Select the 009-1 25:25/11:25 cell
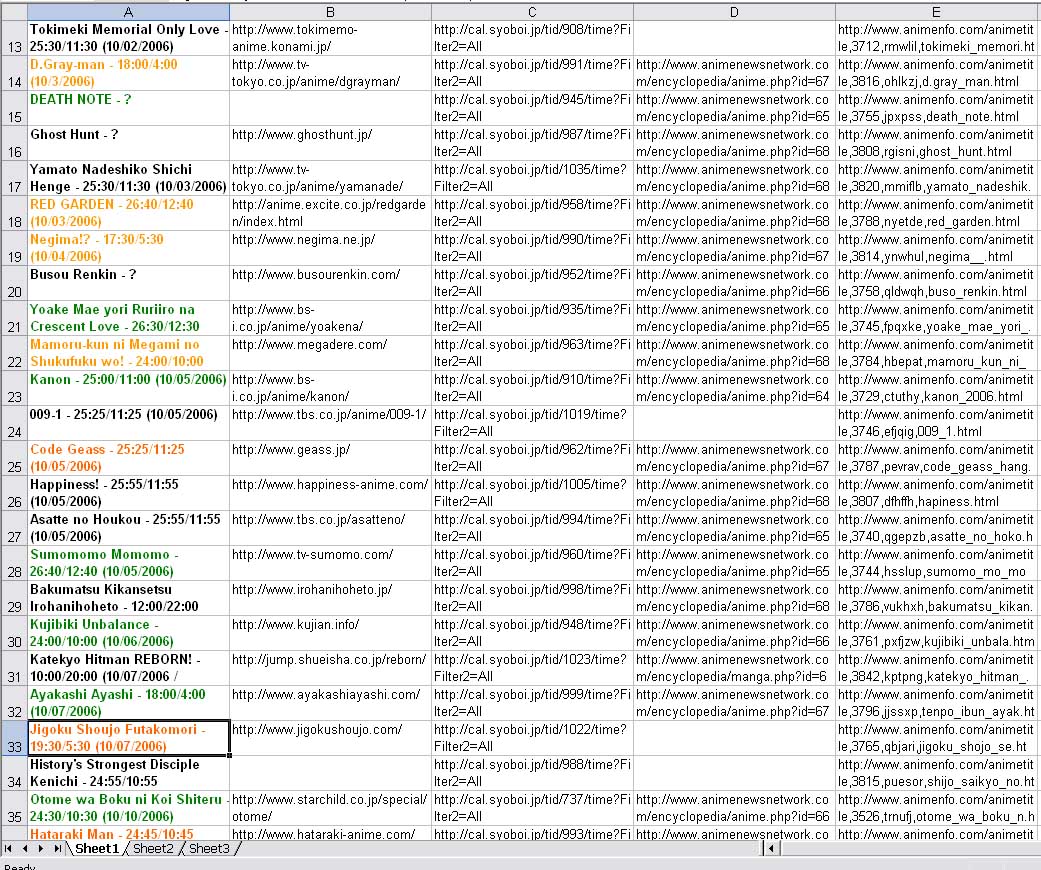The height and width of the screenshot is (870, 1041). coord(128,423)
